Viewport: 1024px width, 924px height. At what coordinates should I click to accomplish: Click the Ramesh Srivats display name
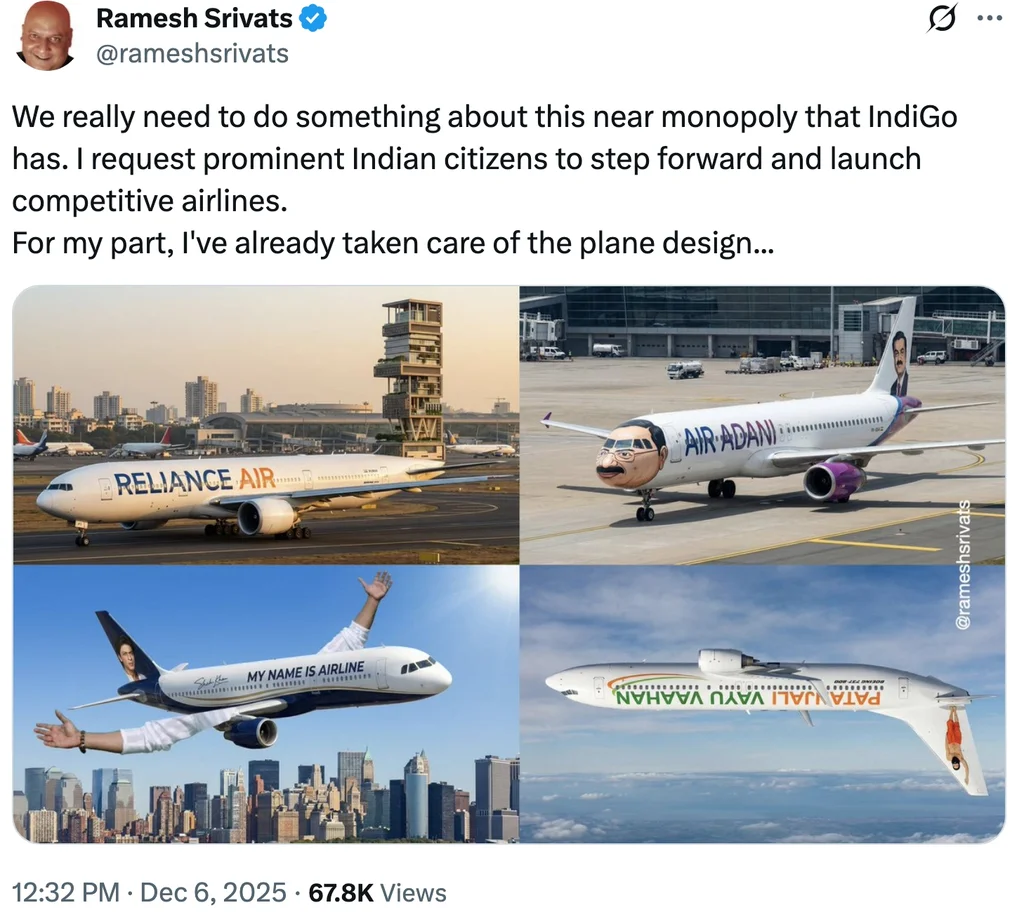194,18
